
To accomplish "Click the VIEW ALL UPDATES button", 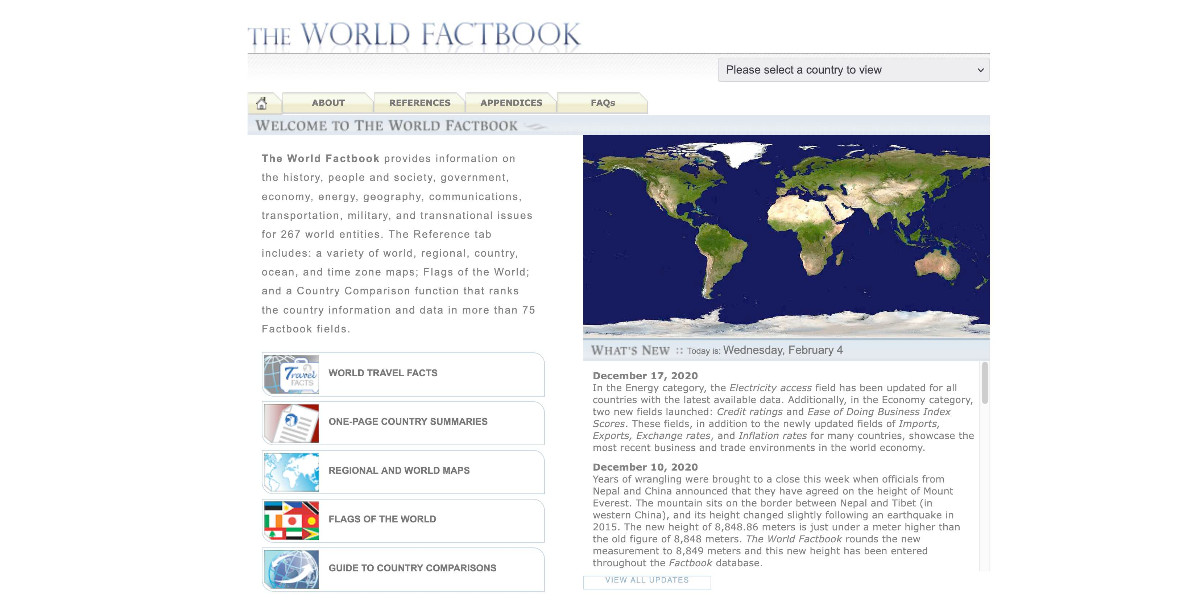I will tap(646, 581).
